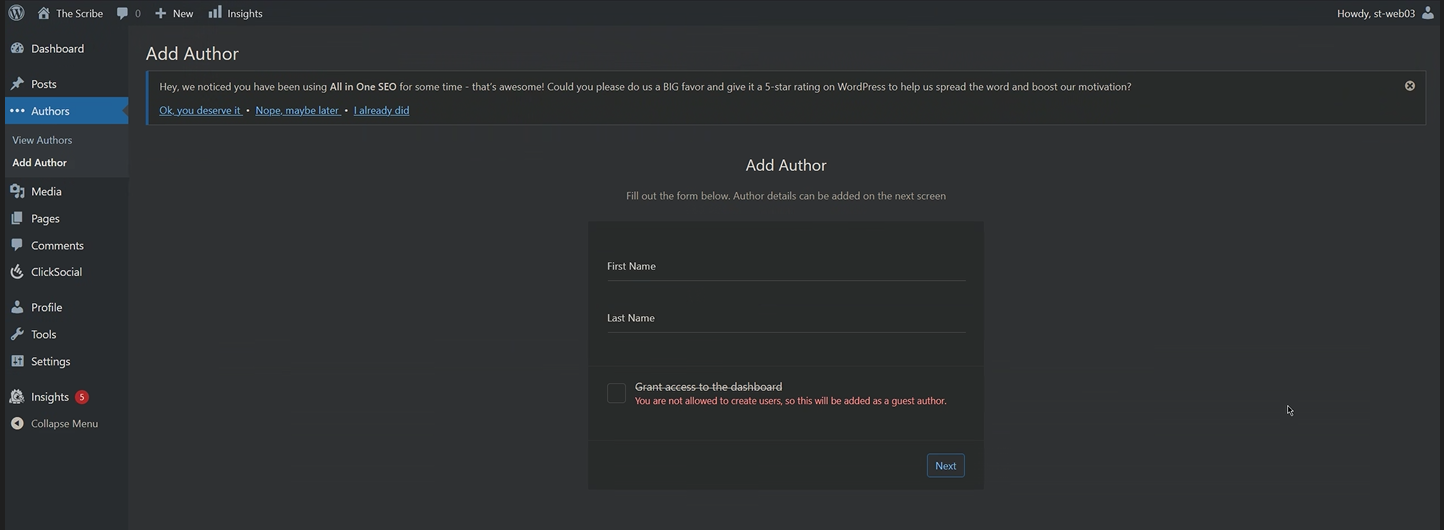Click the red Insights notification badge

pyautogui.click(x=82, y=397)
